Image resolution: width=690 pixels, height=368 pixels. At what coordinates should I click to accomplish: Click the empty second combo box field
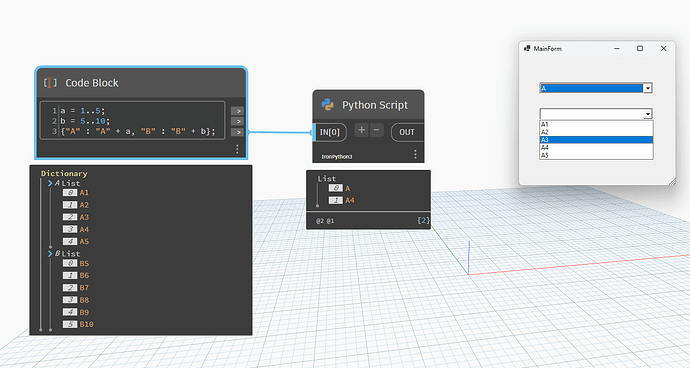click(x=592, y=114)
